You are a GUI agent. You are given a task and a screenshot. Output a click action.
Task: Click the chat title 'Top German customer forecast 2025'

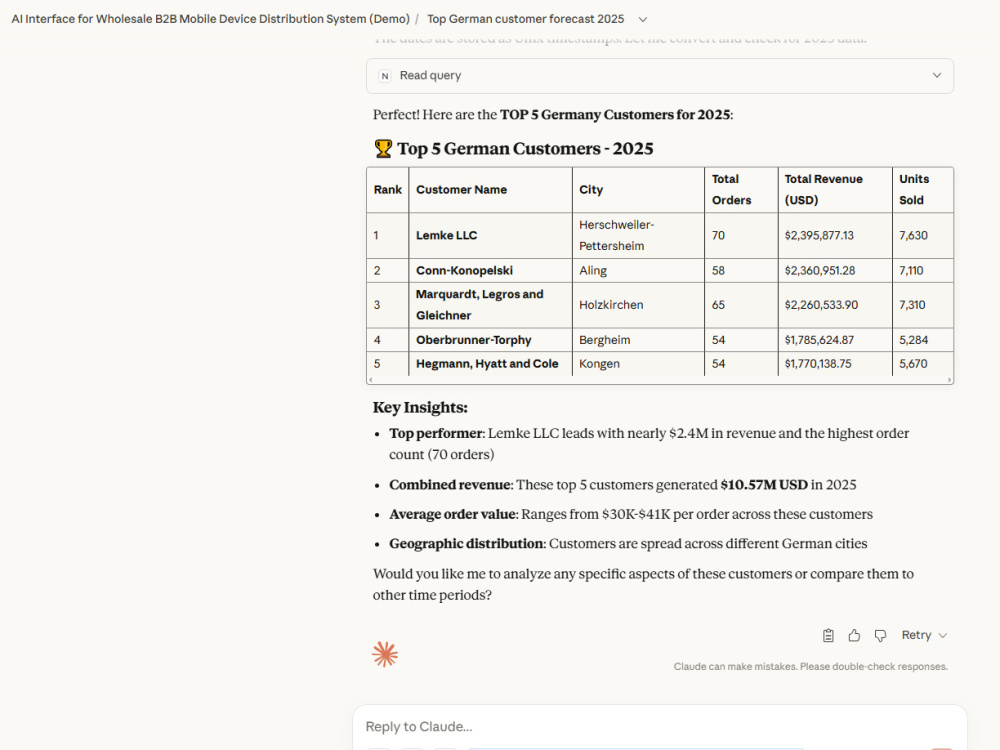[x=526, y=19]
